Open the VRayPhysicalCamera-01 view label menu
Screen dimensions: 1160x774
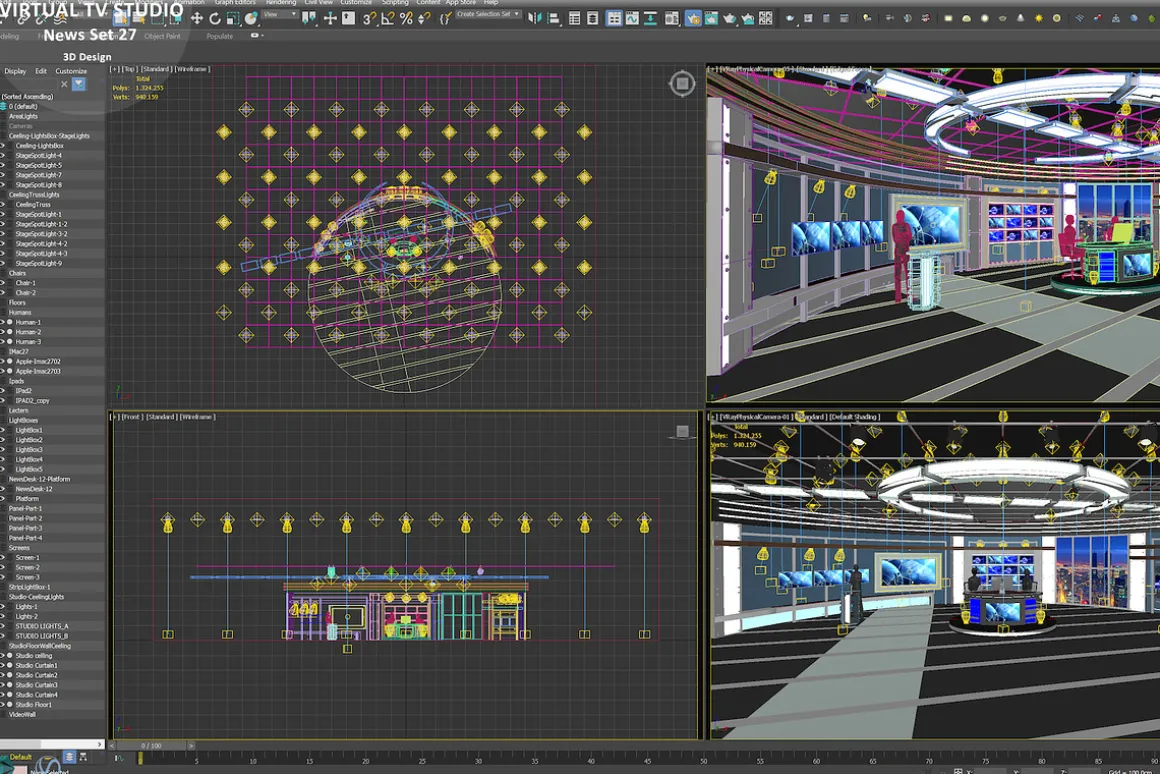(x=755, y=417)
